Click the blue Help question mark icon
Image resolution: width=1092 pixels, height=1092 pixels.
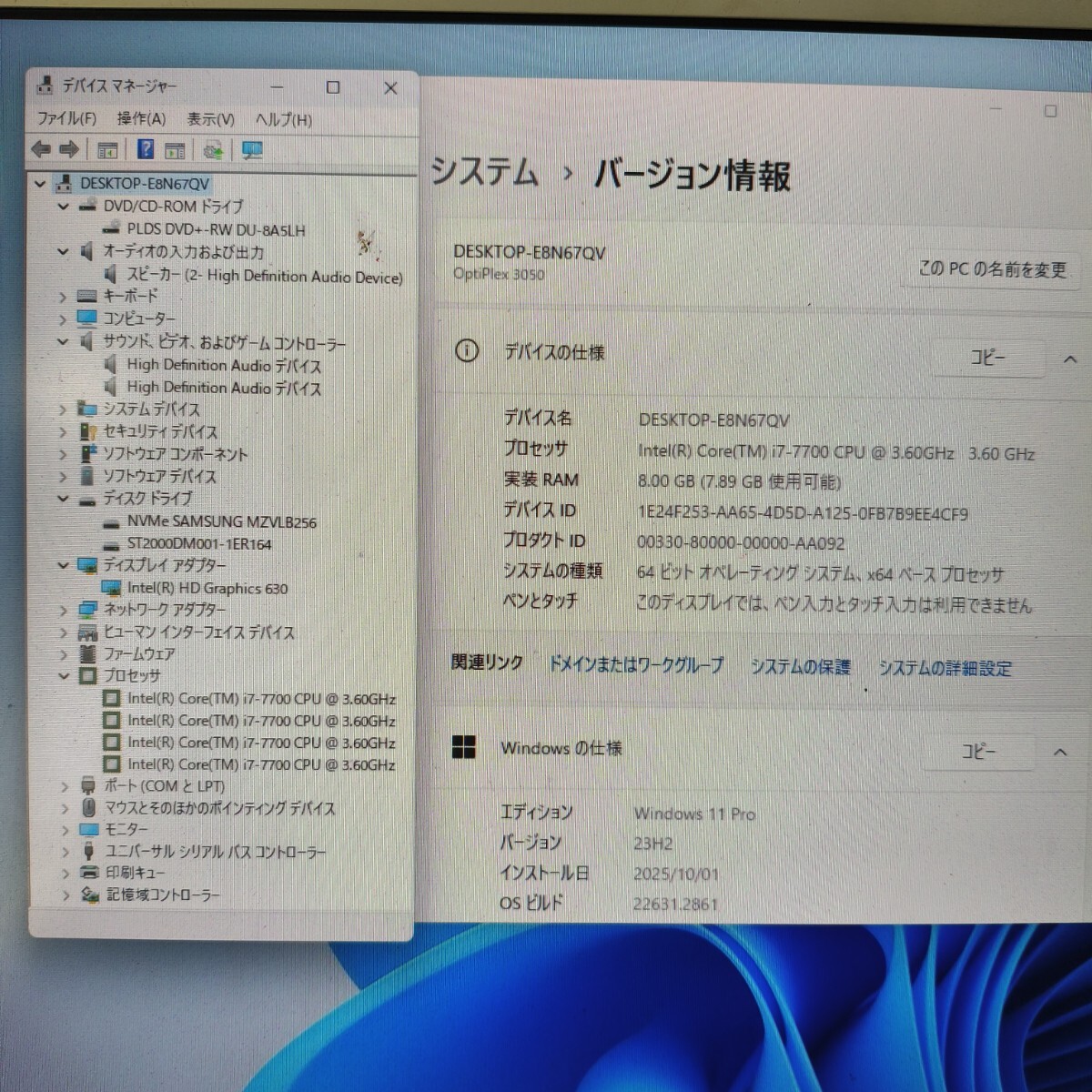click(146, 149)
